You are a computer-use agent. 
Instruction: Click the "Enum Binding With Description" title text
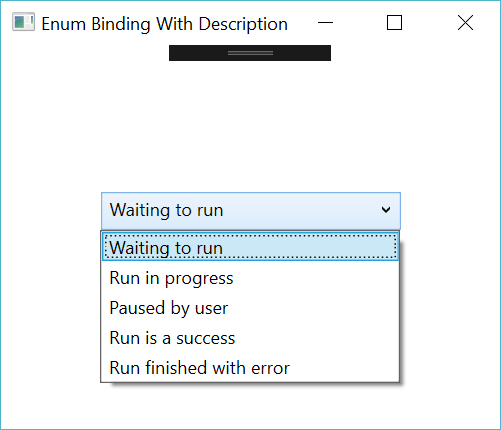coord(164,24)
